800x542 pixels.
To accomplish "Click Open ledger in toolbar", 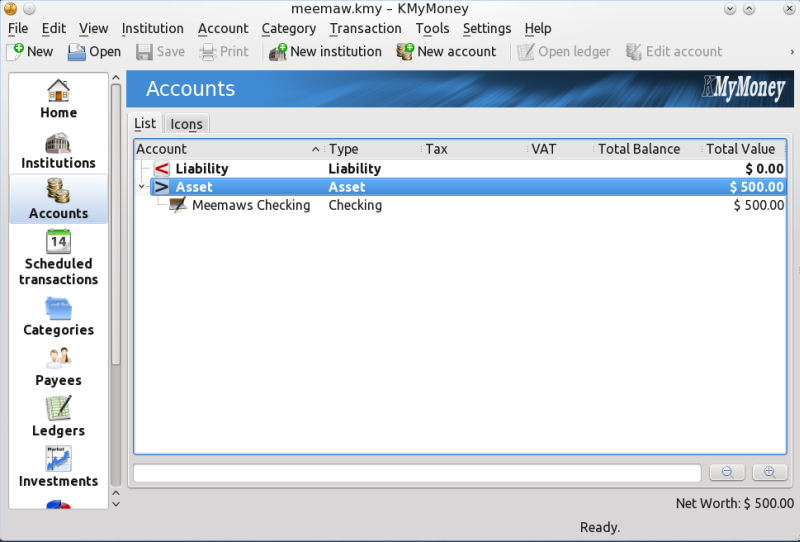I will point(564,52).
